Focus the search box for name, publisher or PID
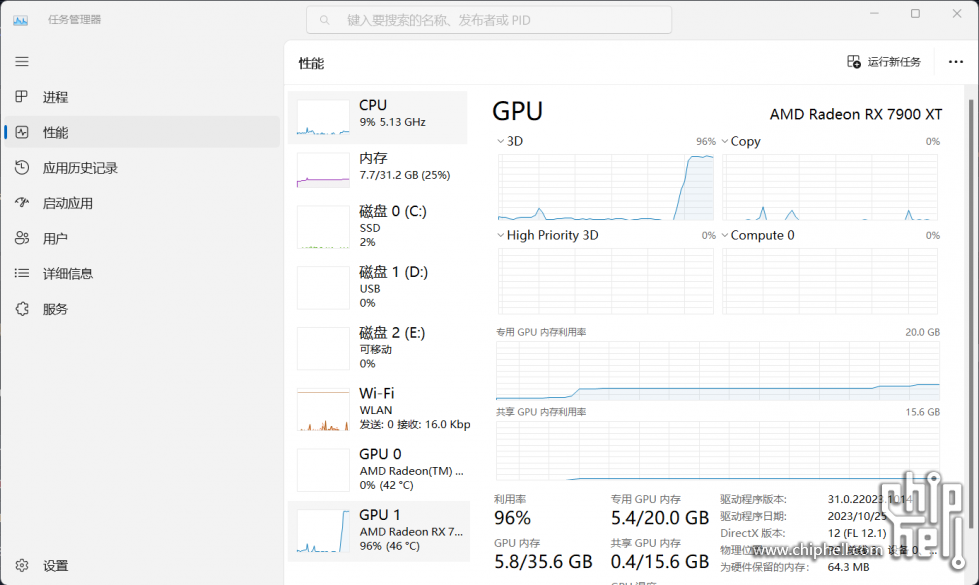979x585 pixels. [489, 20]
